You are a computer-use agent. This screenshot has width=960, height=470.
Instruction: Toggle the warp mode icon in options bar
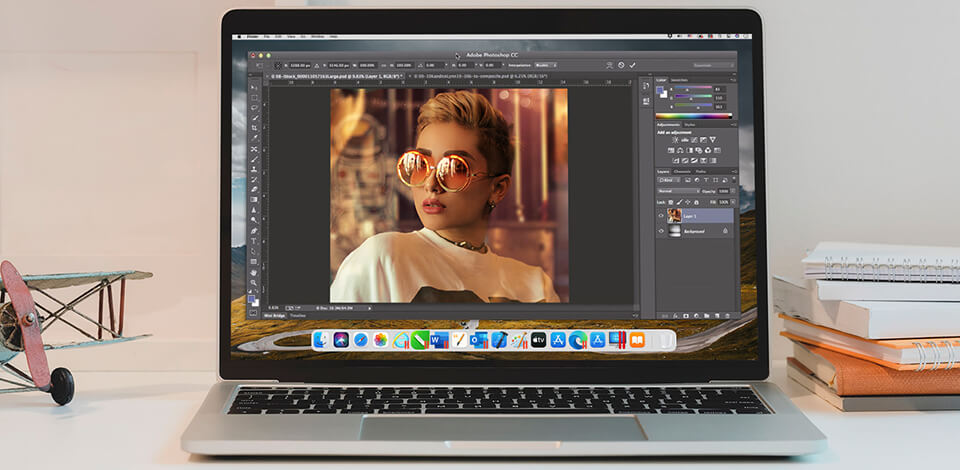[607, 65]
